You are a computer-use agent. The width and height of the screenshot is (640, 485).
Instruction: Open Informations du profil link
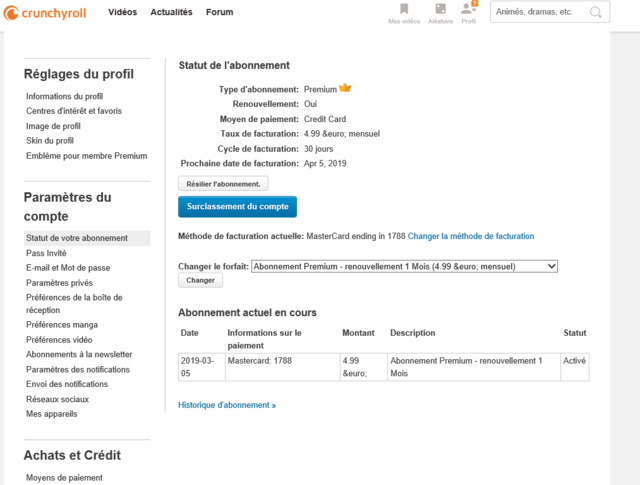coord(64,96)
